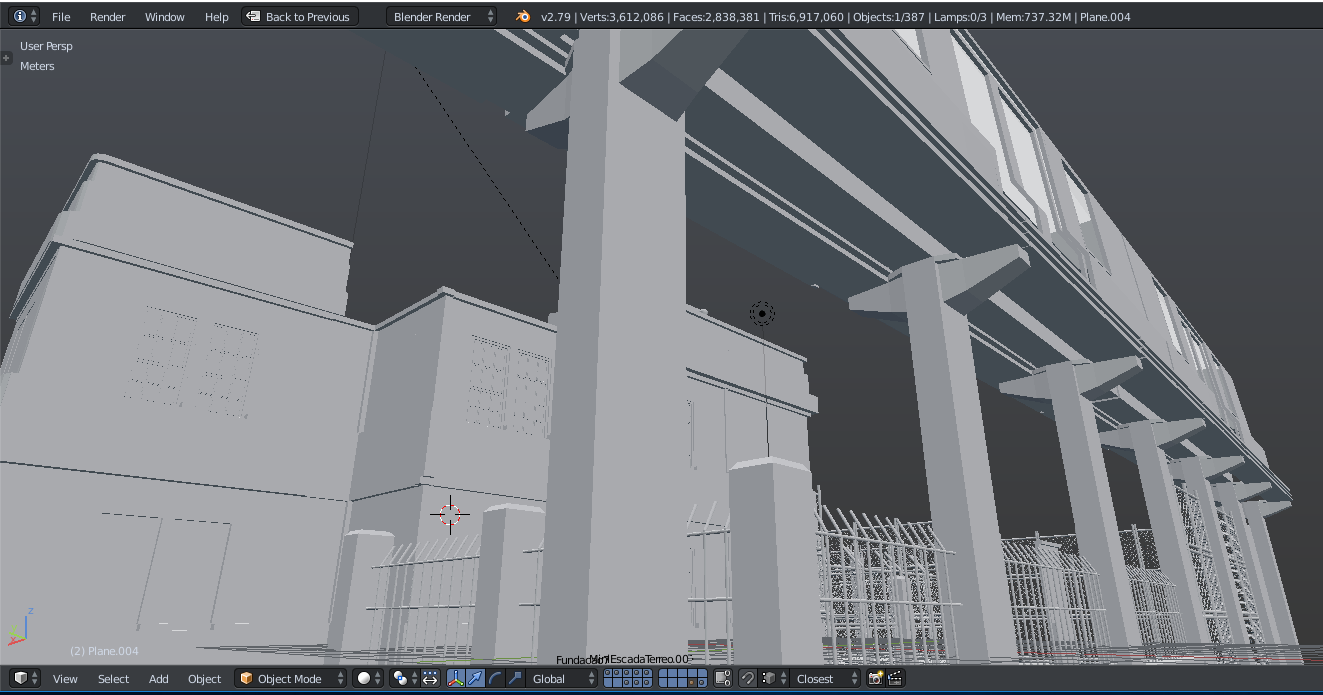
Task: Click the Back to Previous button
Action: (x=299, y=17)
